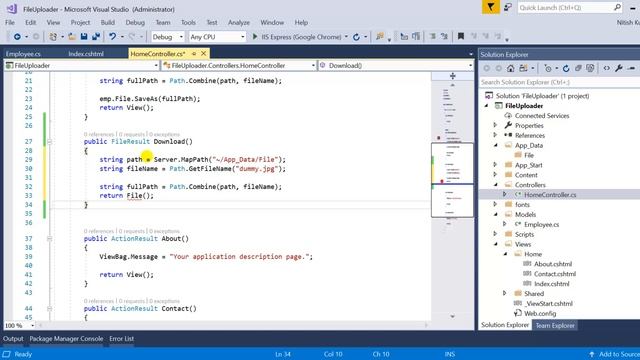This screenshot has height=360, width=640.
Task: Click Add to Source Control in the status bar
Action: coord(615,354)
